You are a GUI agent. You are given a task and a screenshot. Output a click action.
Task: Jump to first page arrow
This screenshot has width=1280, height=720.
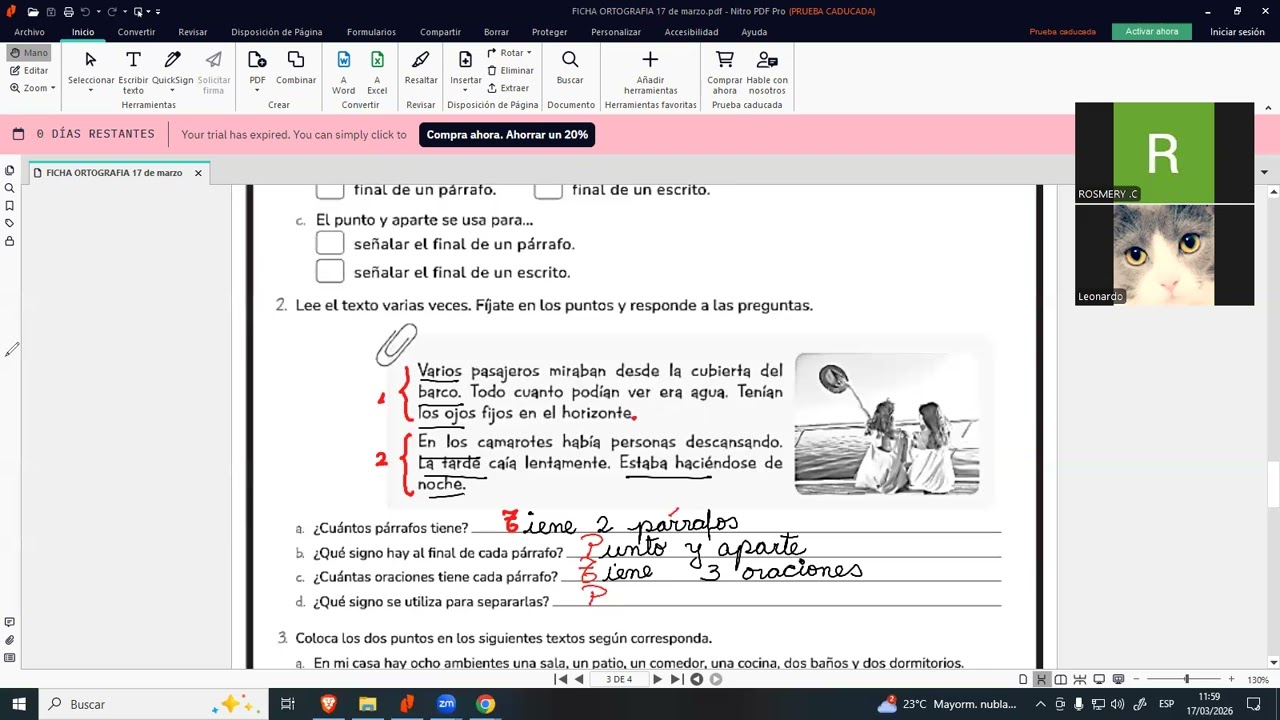(560, 679)
